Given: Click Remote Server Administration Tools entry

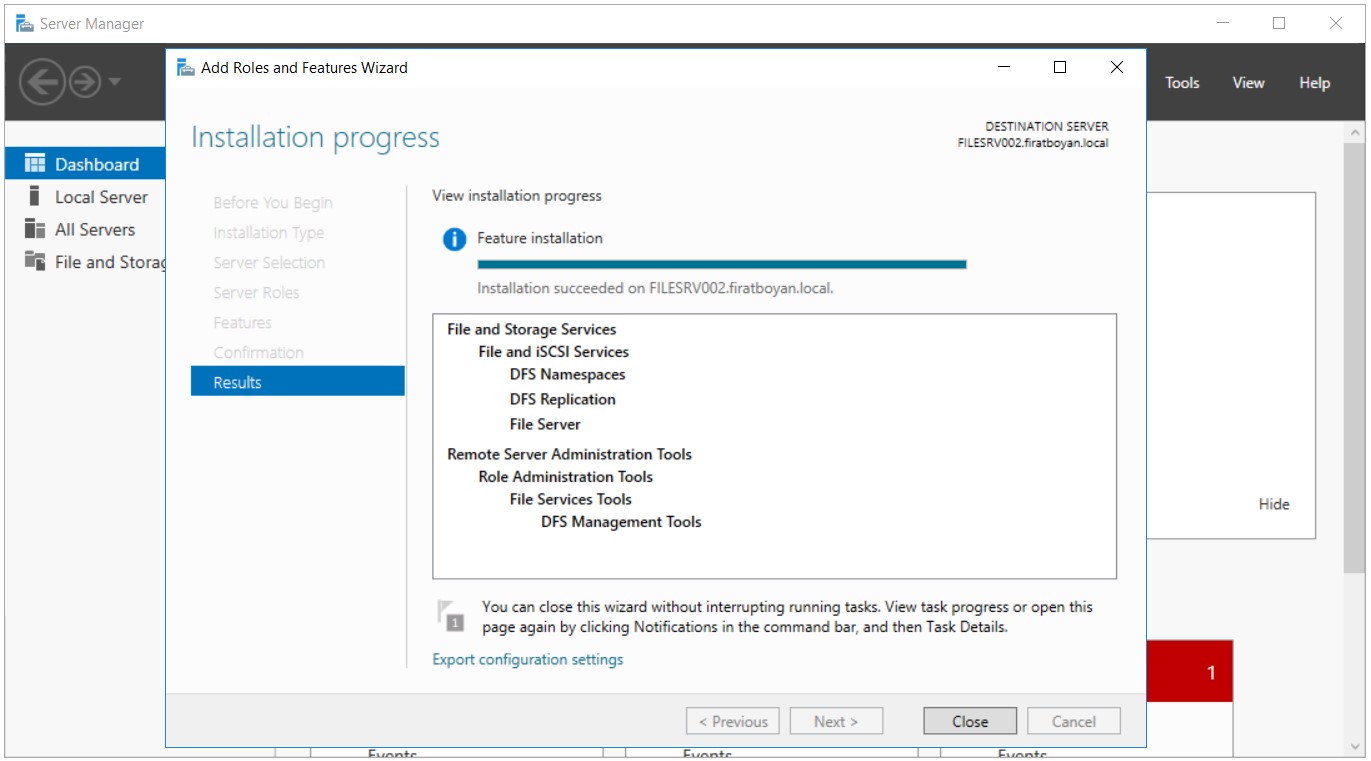Looking at the screenshot, I should tap(570, 454).
